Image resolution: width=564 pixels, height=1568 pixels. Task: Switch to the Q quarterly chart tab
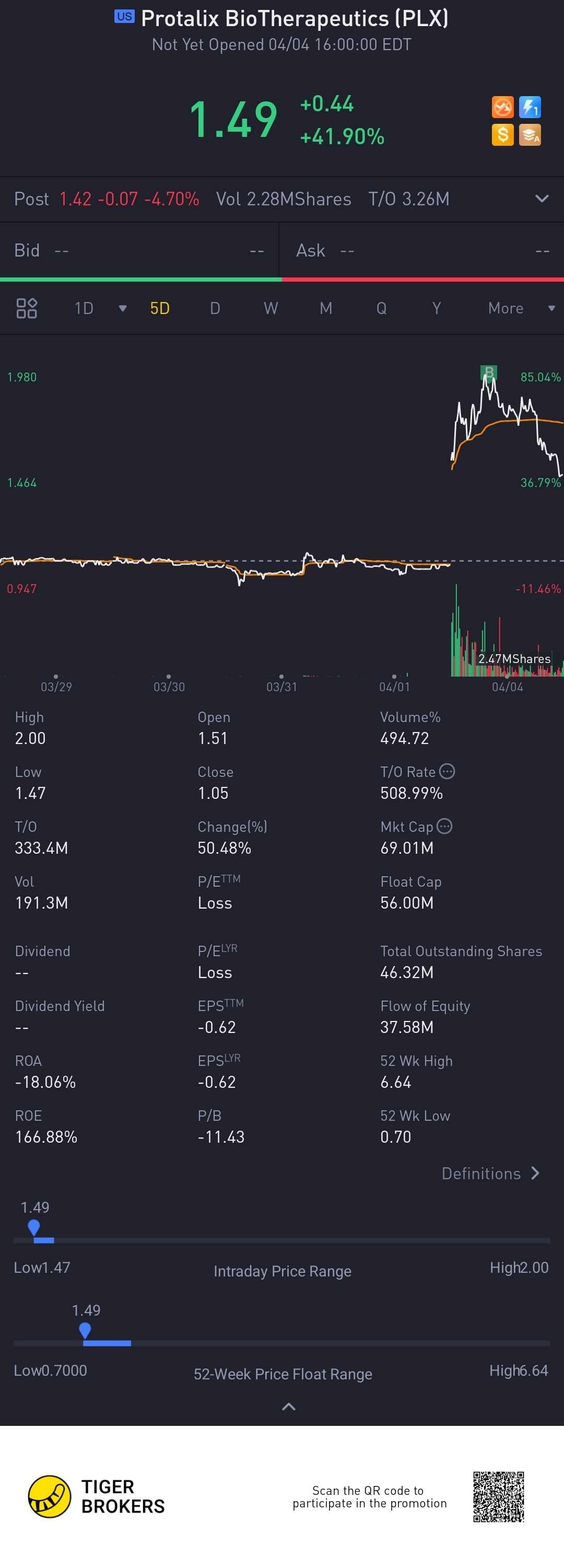(x=381, y=308)
